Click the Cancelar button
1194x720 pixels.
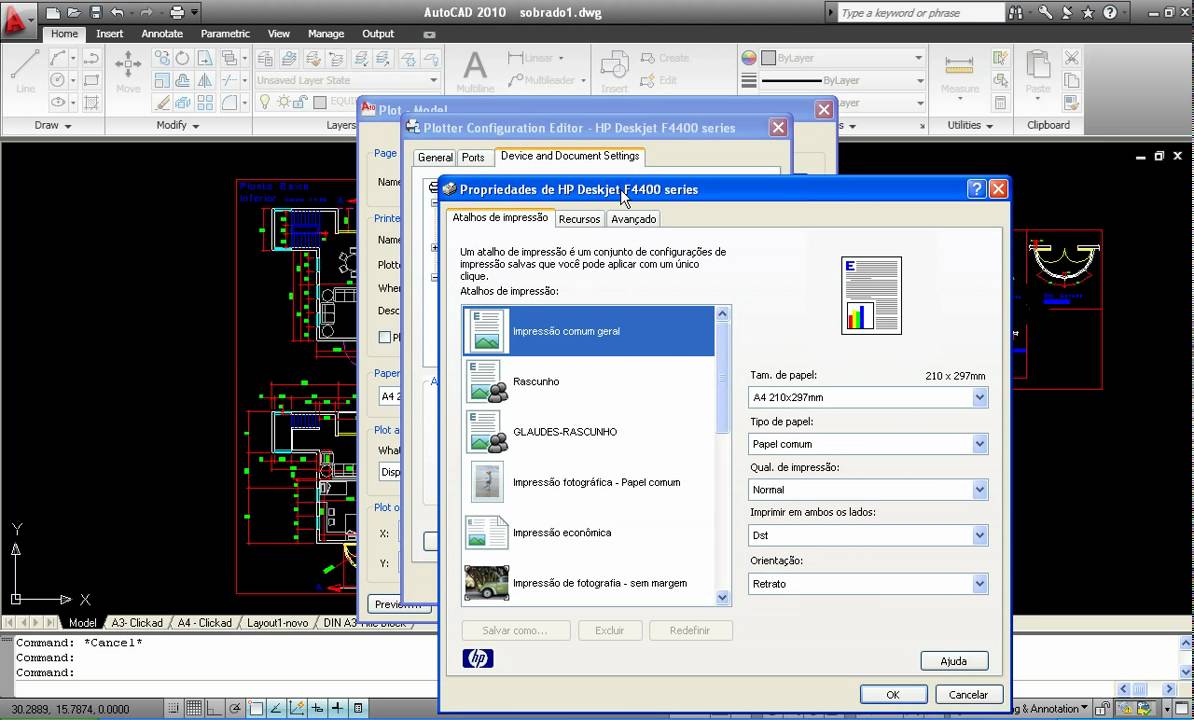(x=968, y=694)
